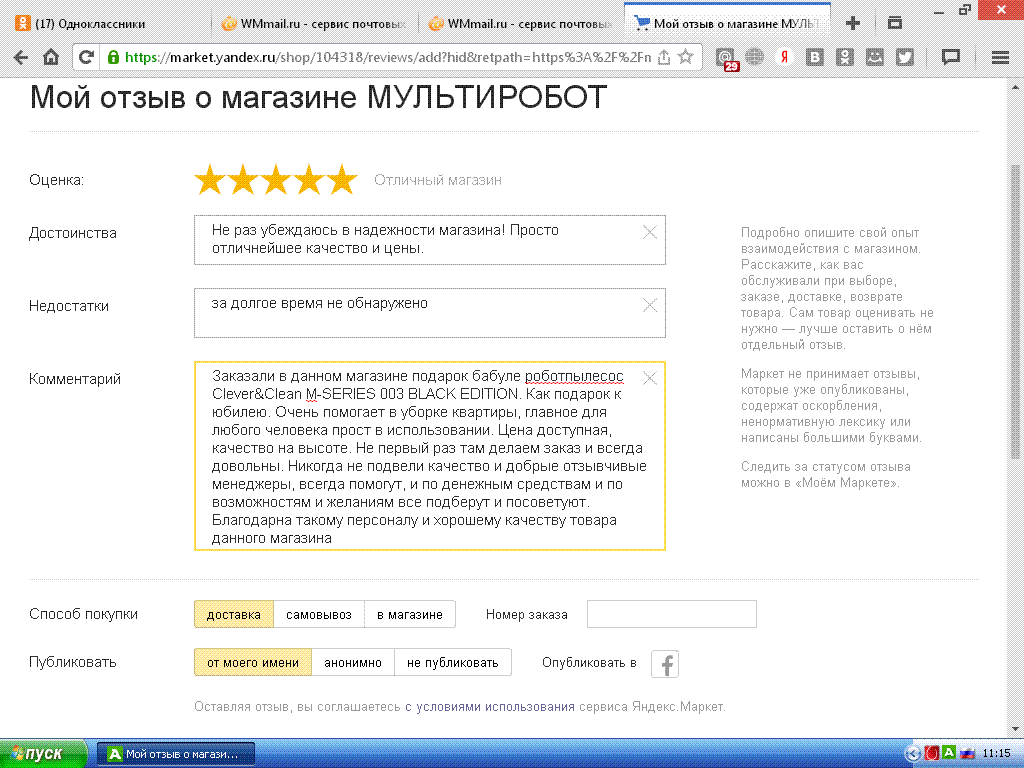Open the chat bubble toolbar icon

(951, 57)
